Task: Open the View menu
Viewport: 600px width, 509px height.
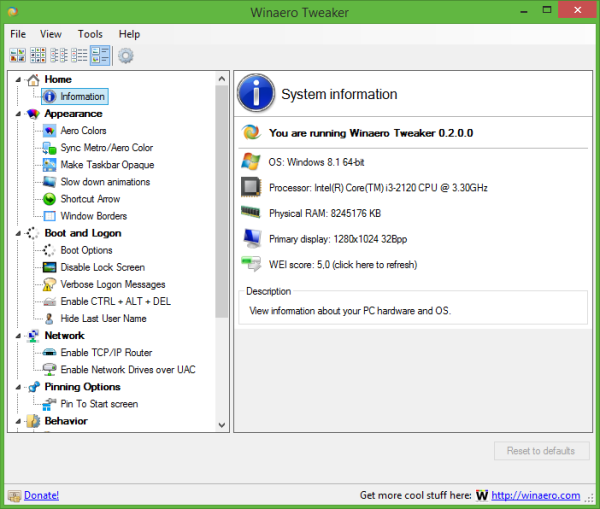Action: point(51,34)
